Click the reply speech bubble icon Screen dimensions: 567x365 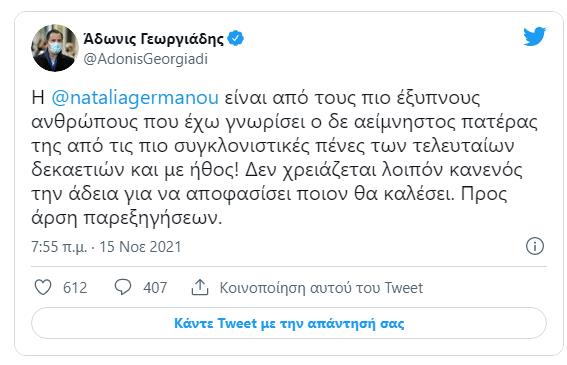point(123,287)
